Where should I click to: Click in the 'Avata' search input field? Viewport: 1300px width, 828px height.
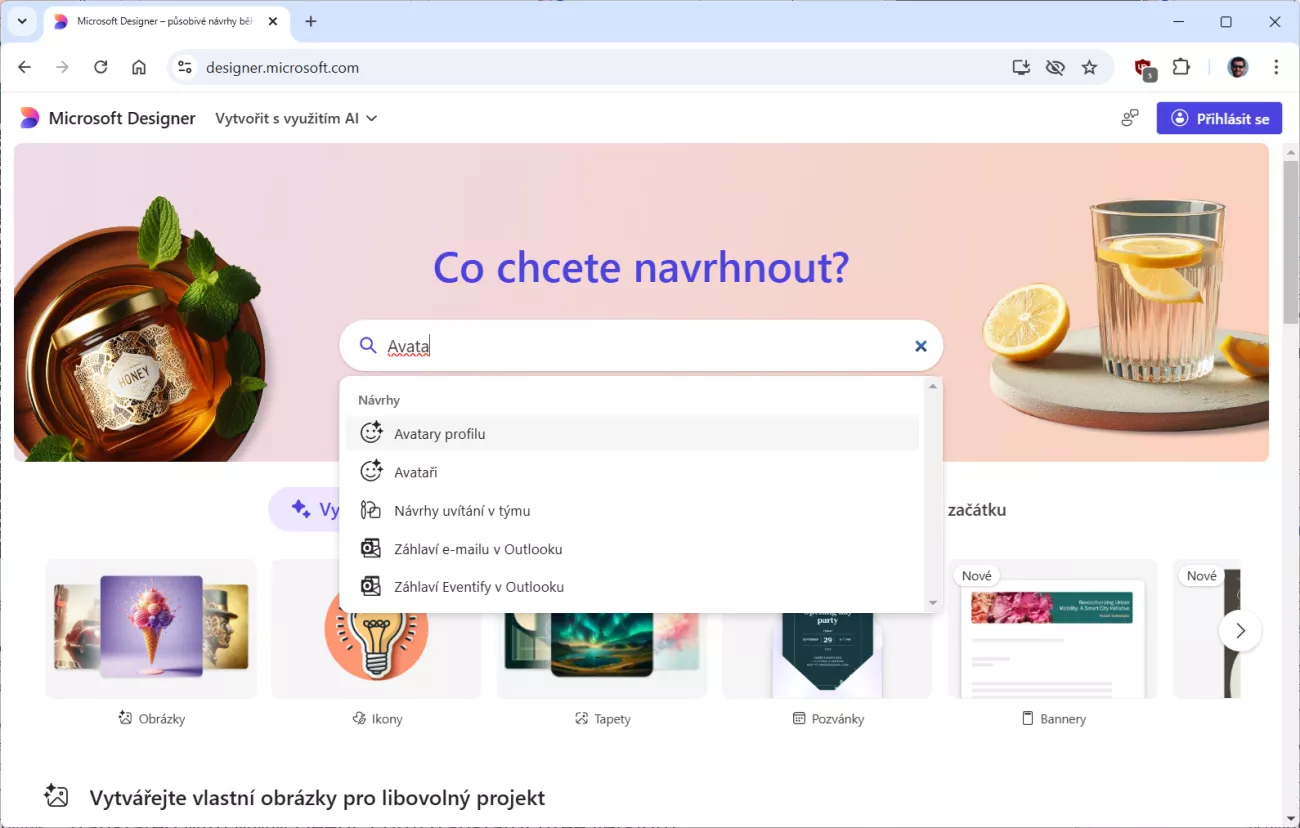coord(640,346)
